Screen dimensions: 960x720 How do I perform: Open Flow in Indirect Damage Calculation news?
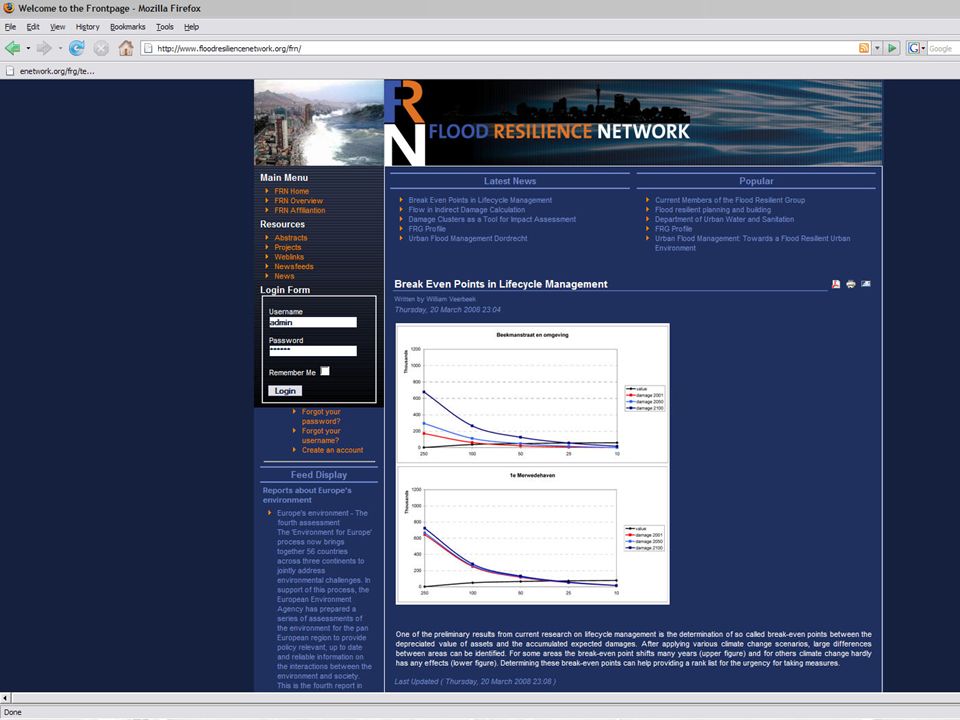467,209
